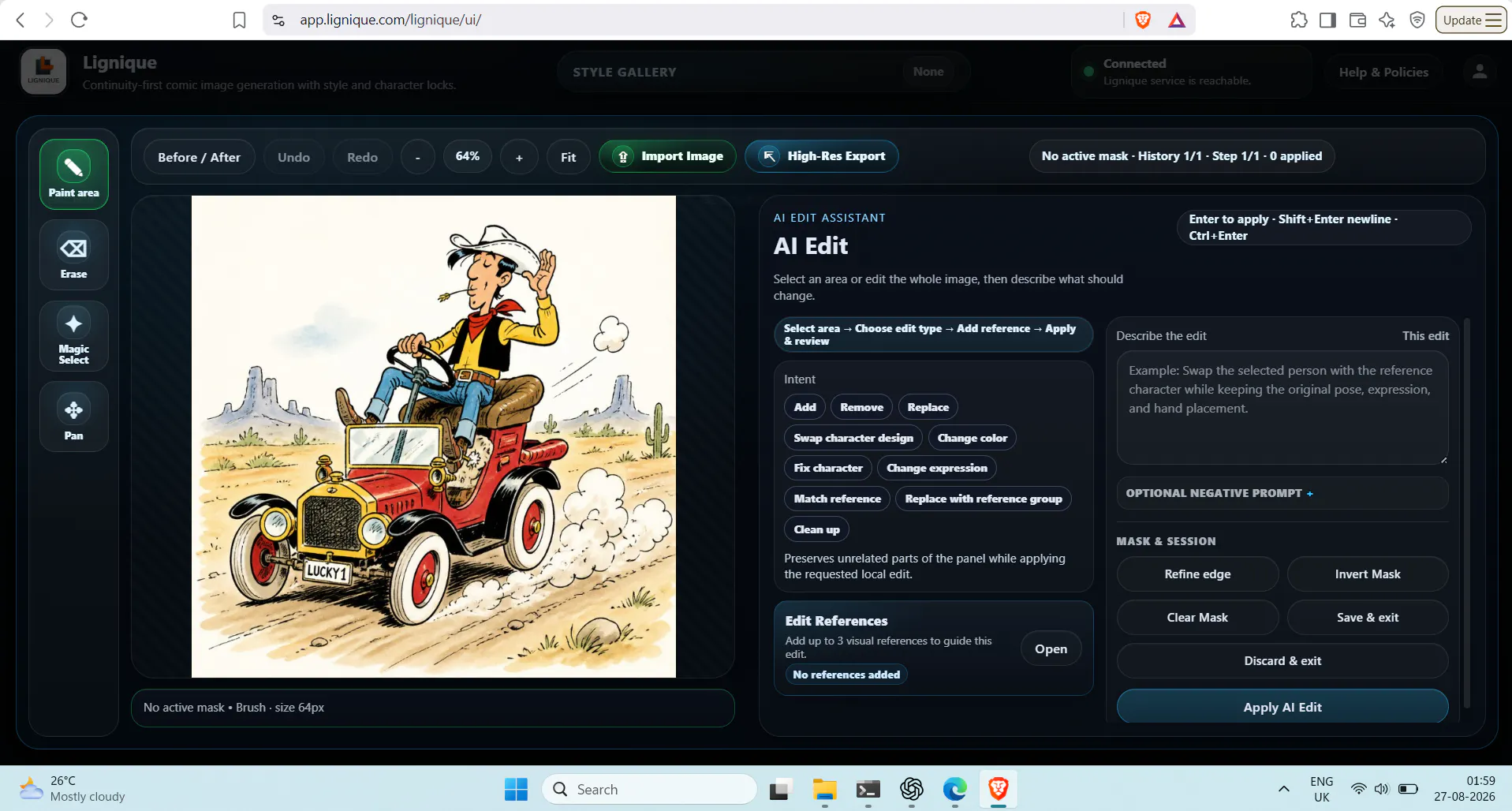Image resolution: width=1512 pixels, height=811 pixels.
Task: Click the cowboy car canvas image
Action: click(x=434, y=436)
